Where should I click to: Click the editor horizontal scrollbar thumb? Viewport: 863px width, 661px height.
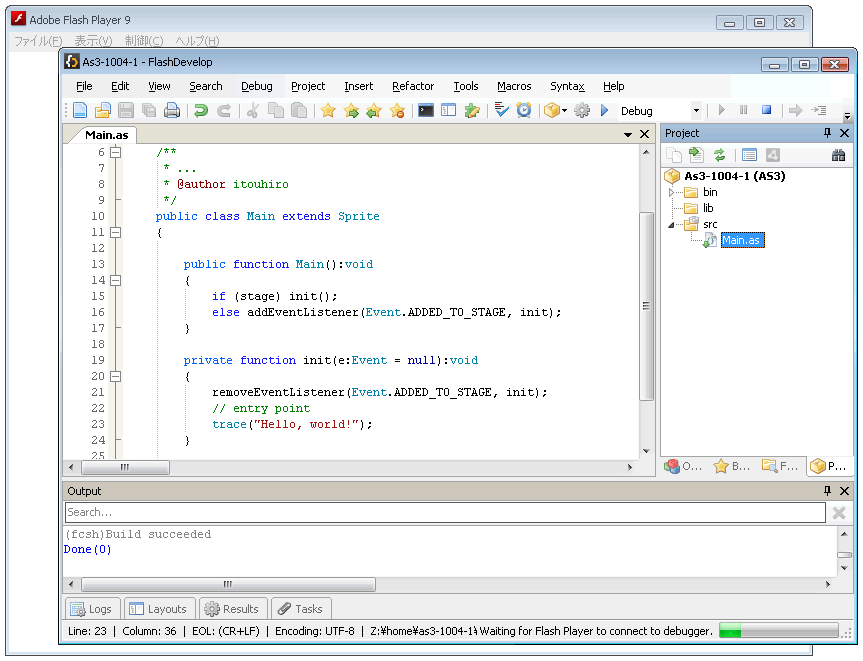click(x=125, y=467)
